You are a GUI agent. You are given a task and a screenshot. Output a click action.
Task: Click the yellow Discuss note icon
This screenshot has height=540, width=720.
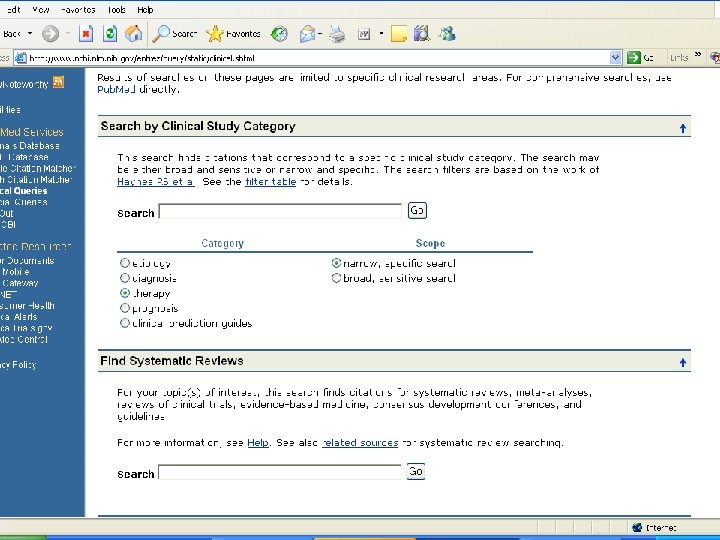[399, 34]
